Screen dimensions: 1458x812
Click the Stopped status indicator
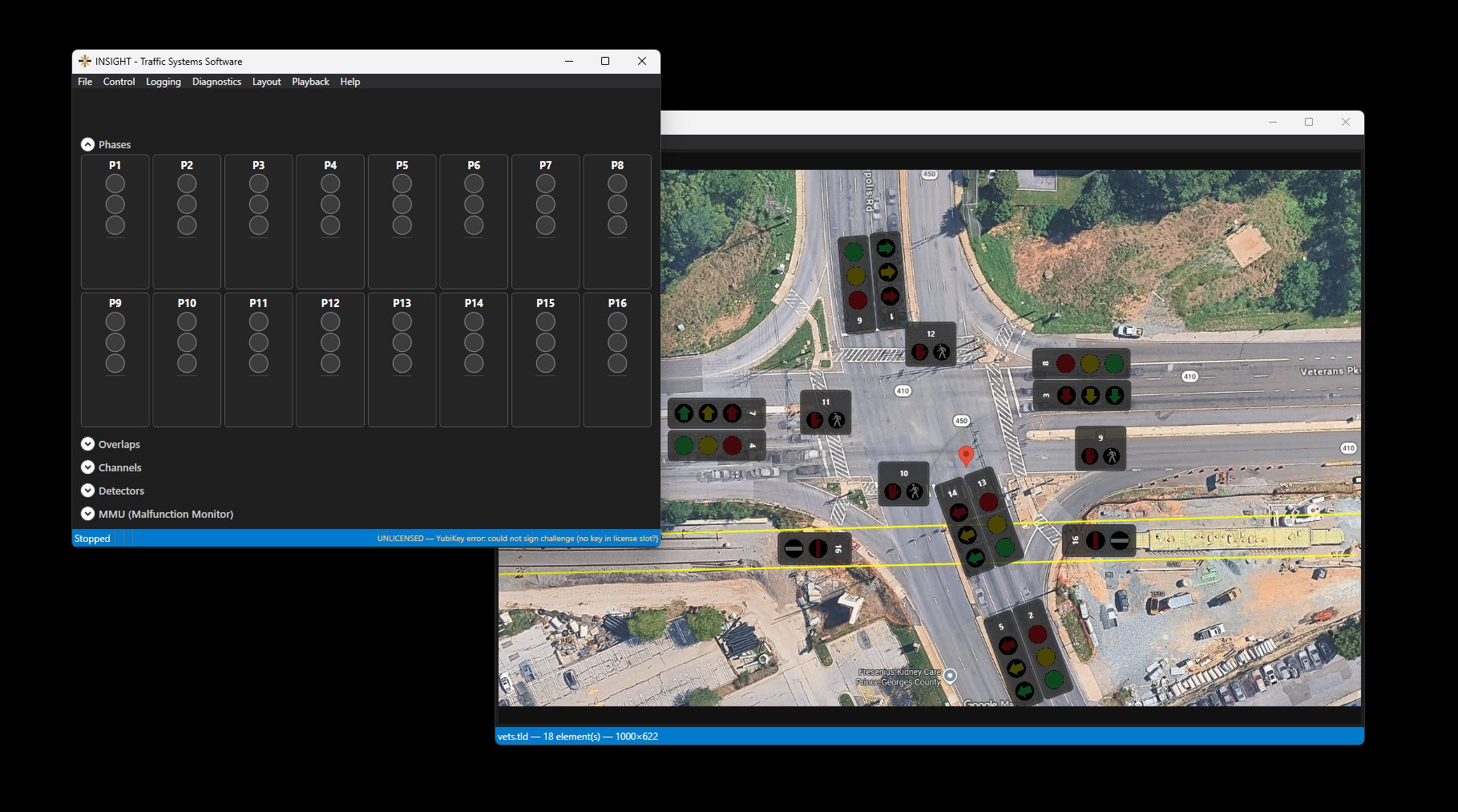point(92,539)
